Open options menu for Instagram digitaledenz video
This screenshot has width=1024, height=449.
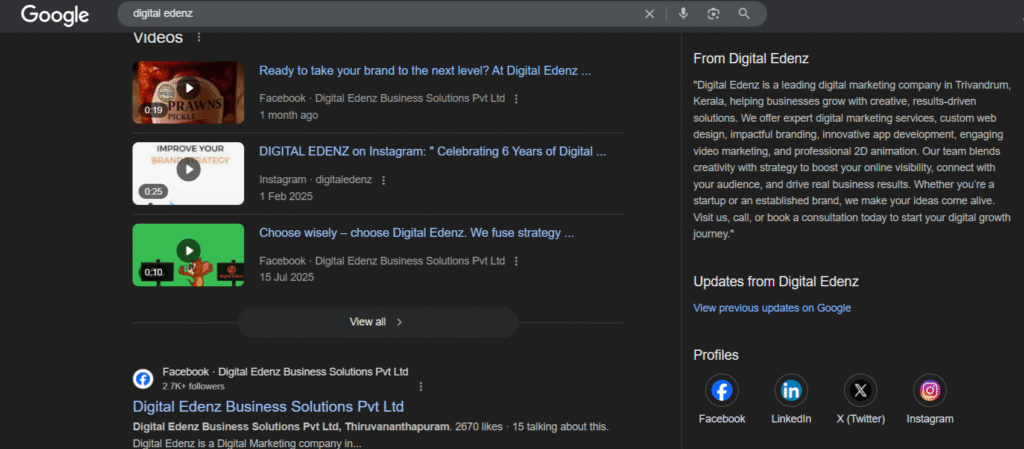[383, 180]
